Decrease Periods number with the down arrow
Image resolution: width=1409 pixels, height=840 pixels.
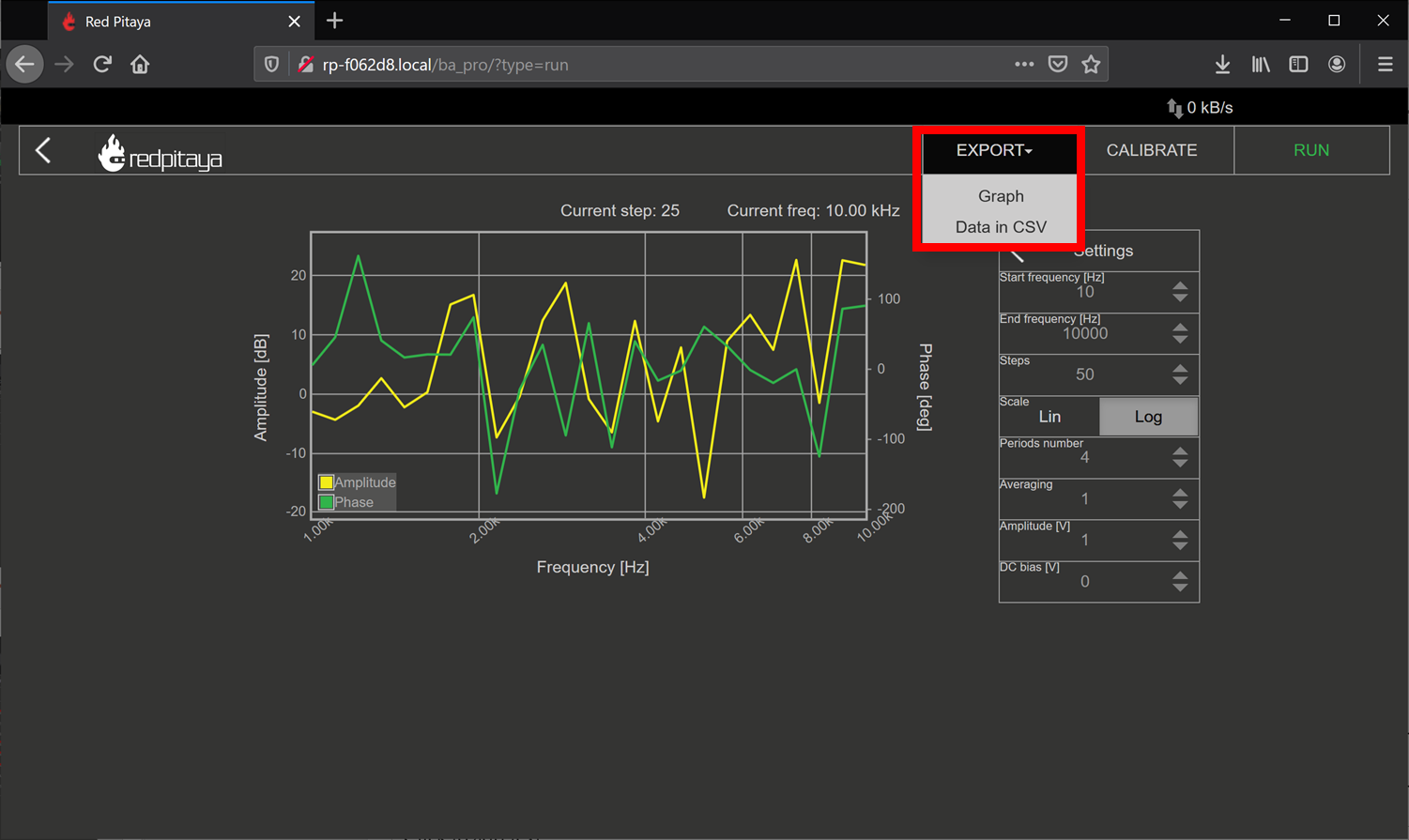coord(1180,463)
